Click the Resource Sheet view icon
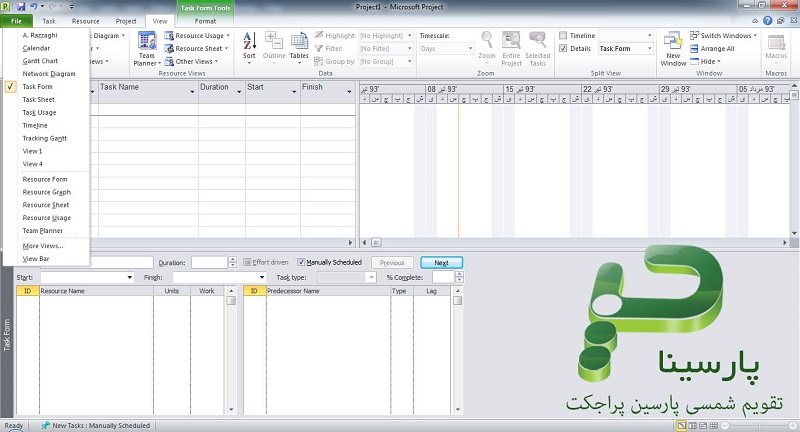Image resolution: width=800 pixels, height=432 pixels. 169,48
